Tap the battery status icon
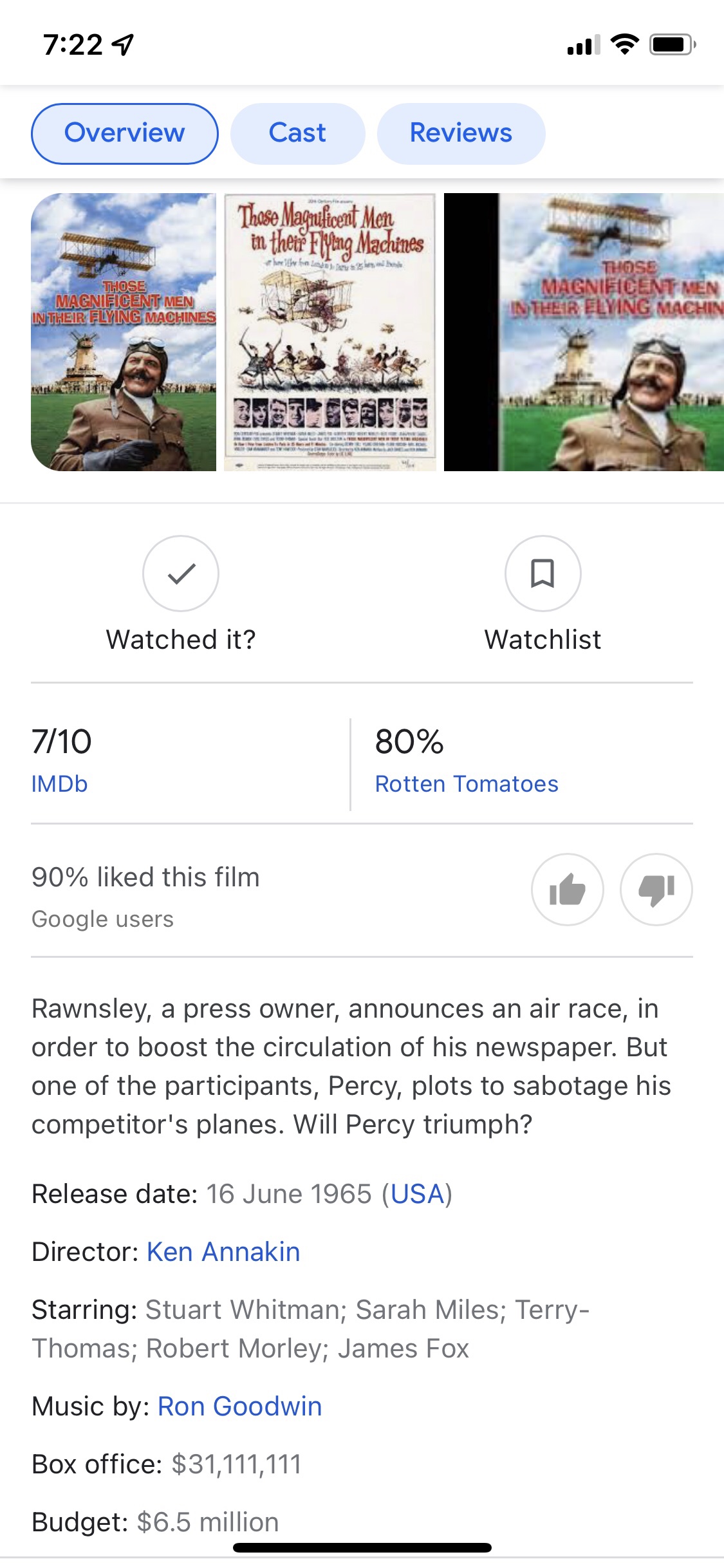 click(x=673, y=44)
